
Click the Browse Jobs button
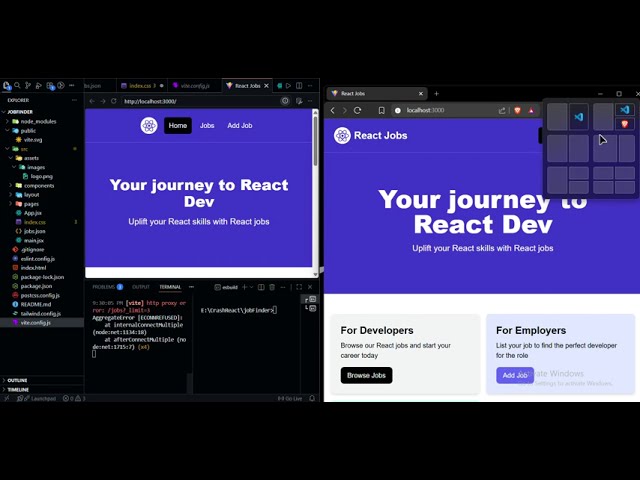coord(366,376)
